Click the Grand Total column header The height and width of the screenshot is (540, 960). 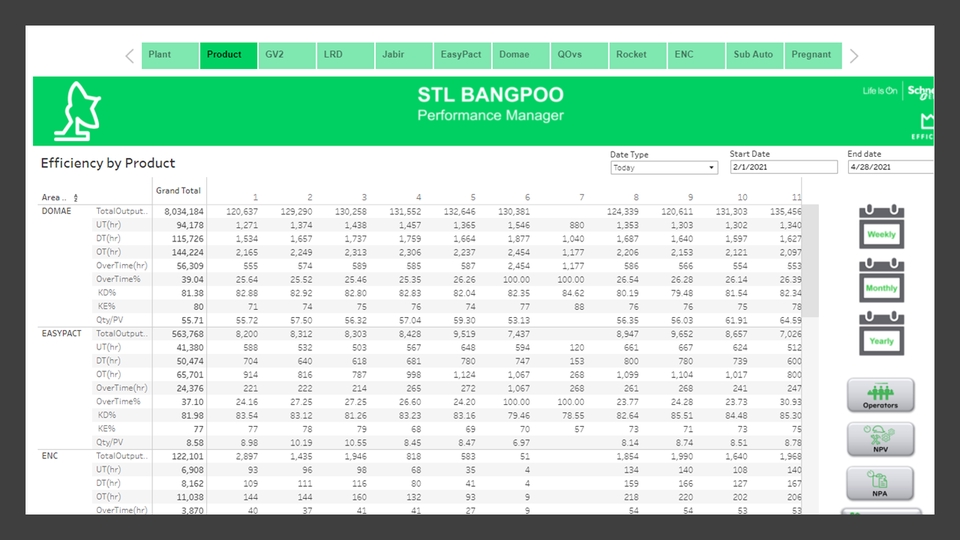tap(178, 191)
